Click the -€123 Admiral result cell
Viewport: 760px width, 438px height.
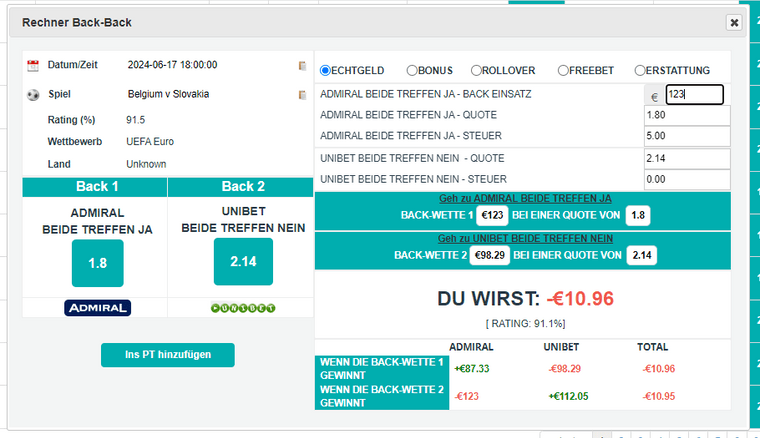tap(467, 396)
